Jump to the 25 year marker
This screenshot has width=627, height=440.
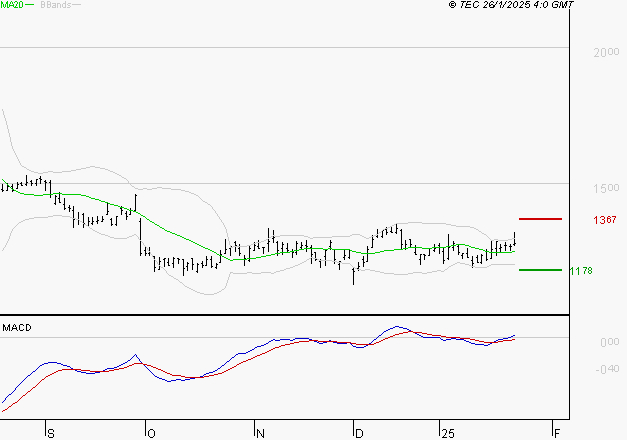click(449, 433)
